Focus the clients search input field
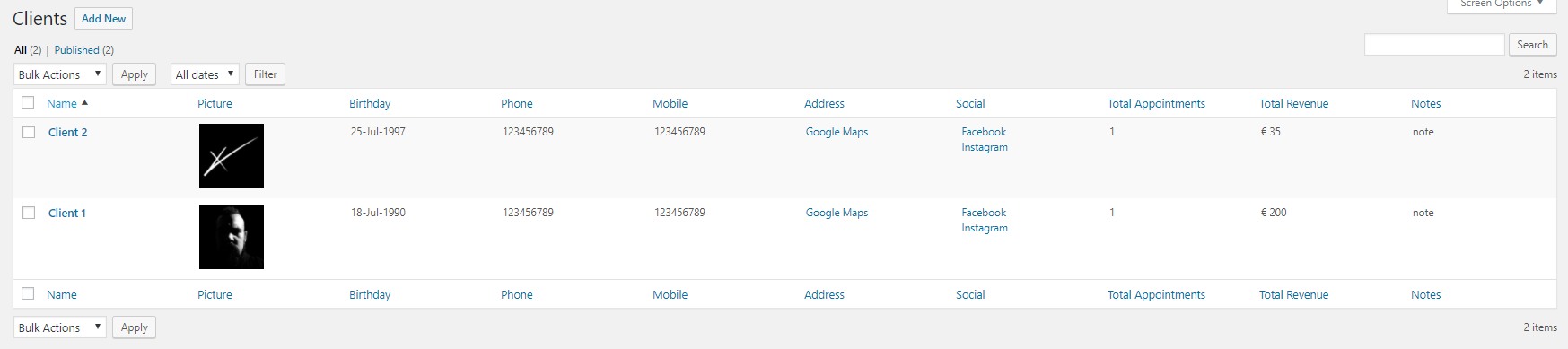1568x349 pixels. [x=1434, y=45]
